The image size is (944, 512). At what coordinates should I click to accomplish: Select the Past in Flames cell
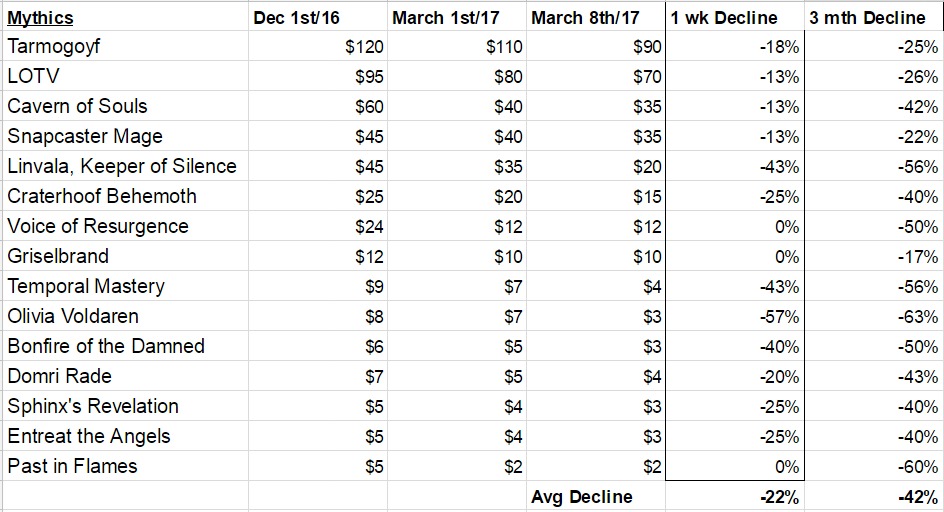coord(125,466)
